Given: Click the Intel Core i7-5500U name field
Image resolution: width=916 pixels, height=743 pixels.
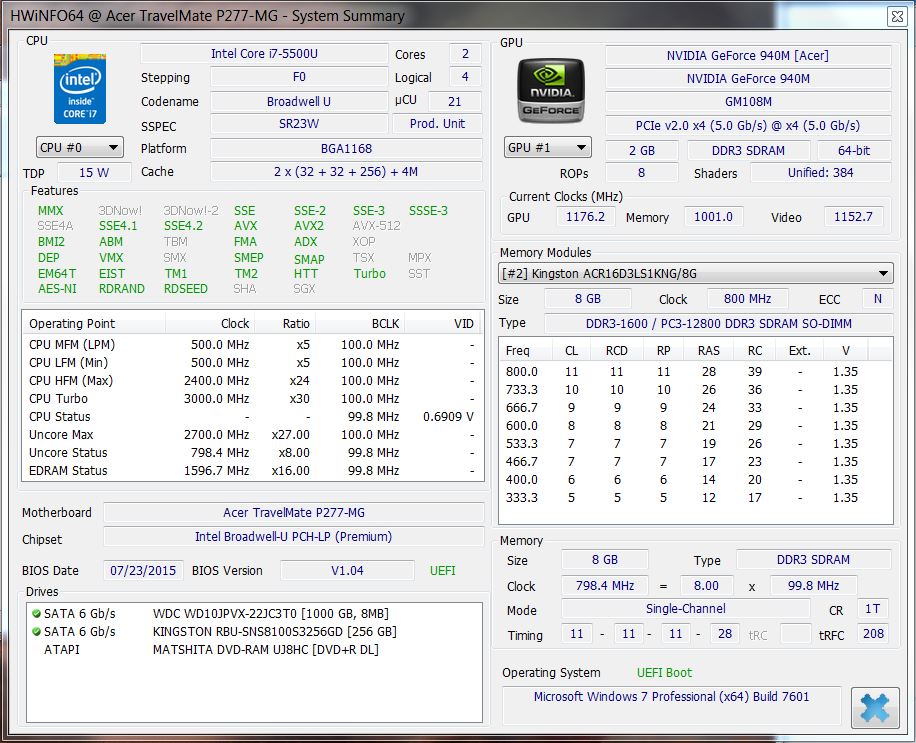Looking at the screenshot, I should tap(264, 54).
